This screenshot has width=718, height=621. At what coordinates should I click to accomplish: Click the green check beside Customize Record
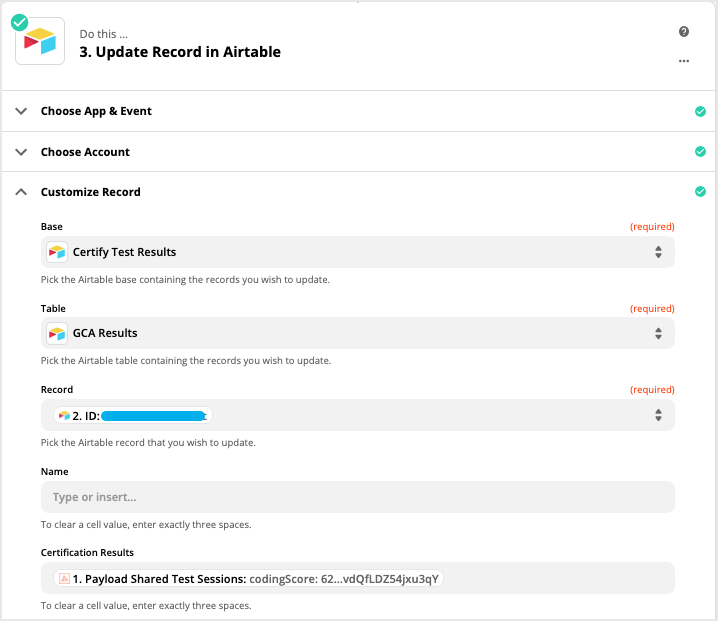coord(700,191)
